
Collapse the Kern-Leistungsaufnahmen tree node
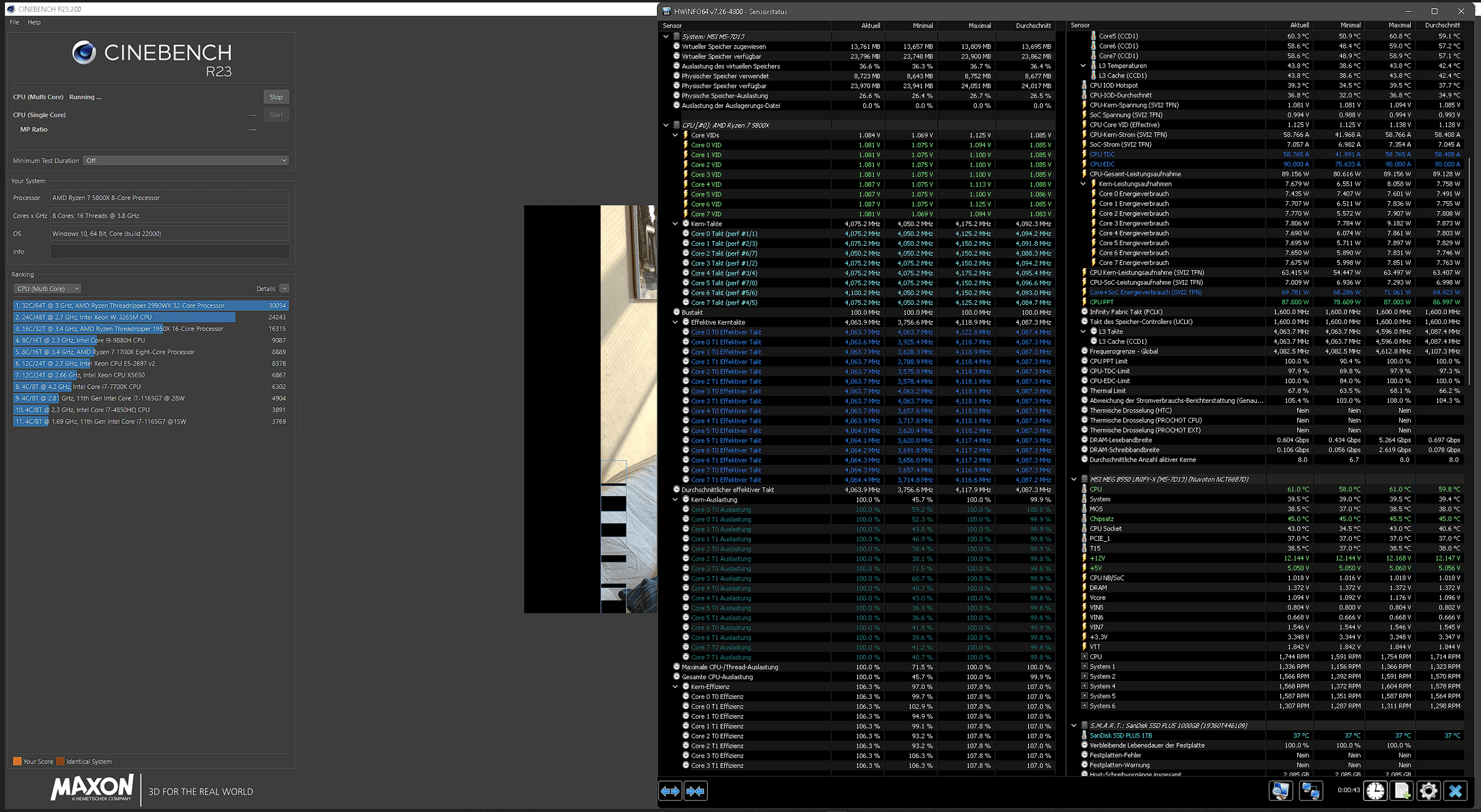[x=1084, y=184]
